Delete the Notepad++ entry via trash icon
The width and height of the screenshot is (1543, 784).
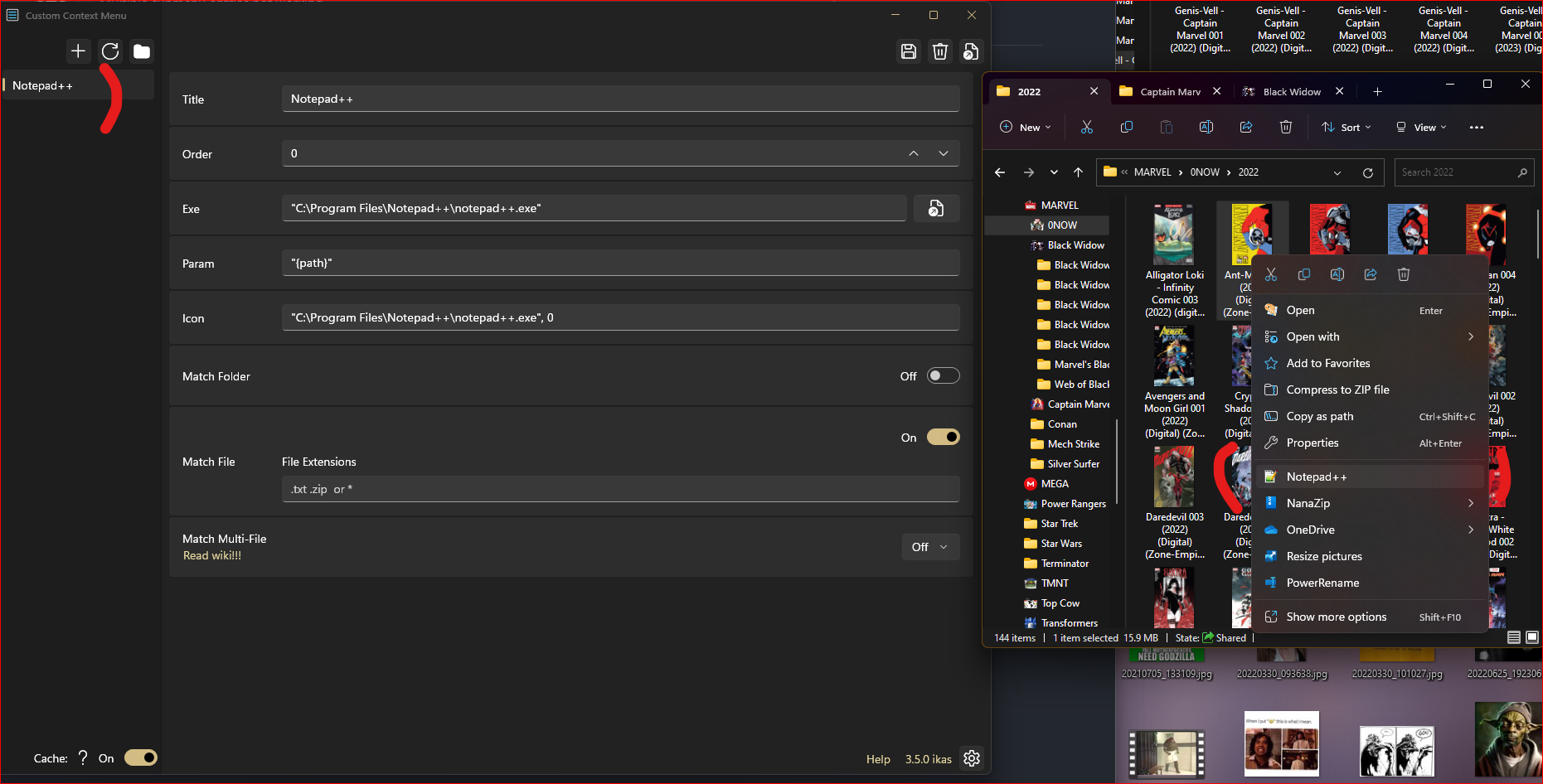940,51
